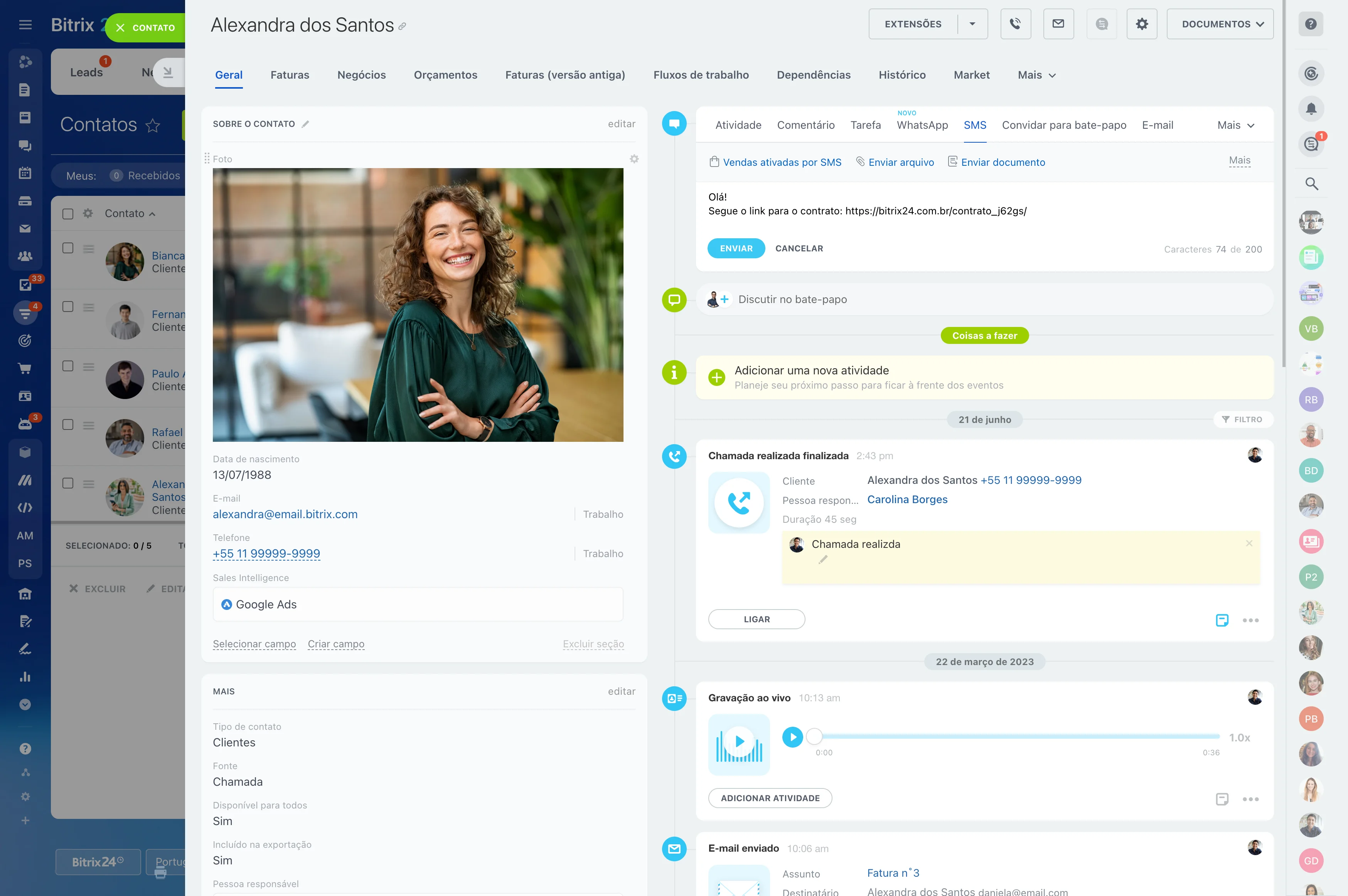Expand Mais in the top tab bar

1036,75
